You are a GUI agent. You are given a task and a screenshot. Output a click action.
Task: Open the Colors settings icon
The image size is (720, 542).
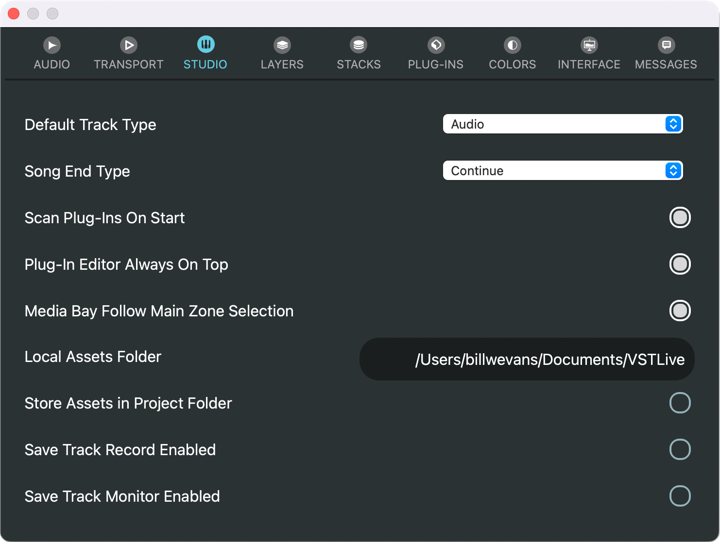(x=512, y=45)
